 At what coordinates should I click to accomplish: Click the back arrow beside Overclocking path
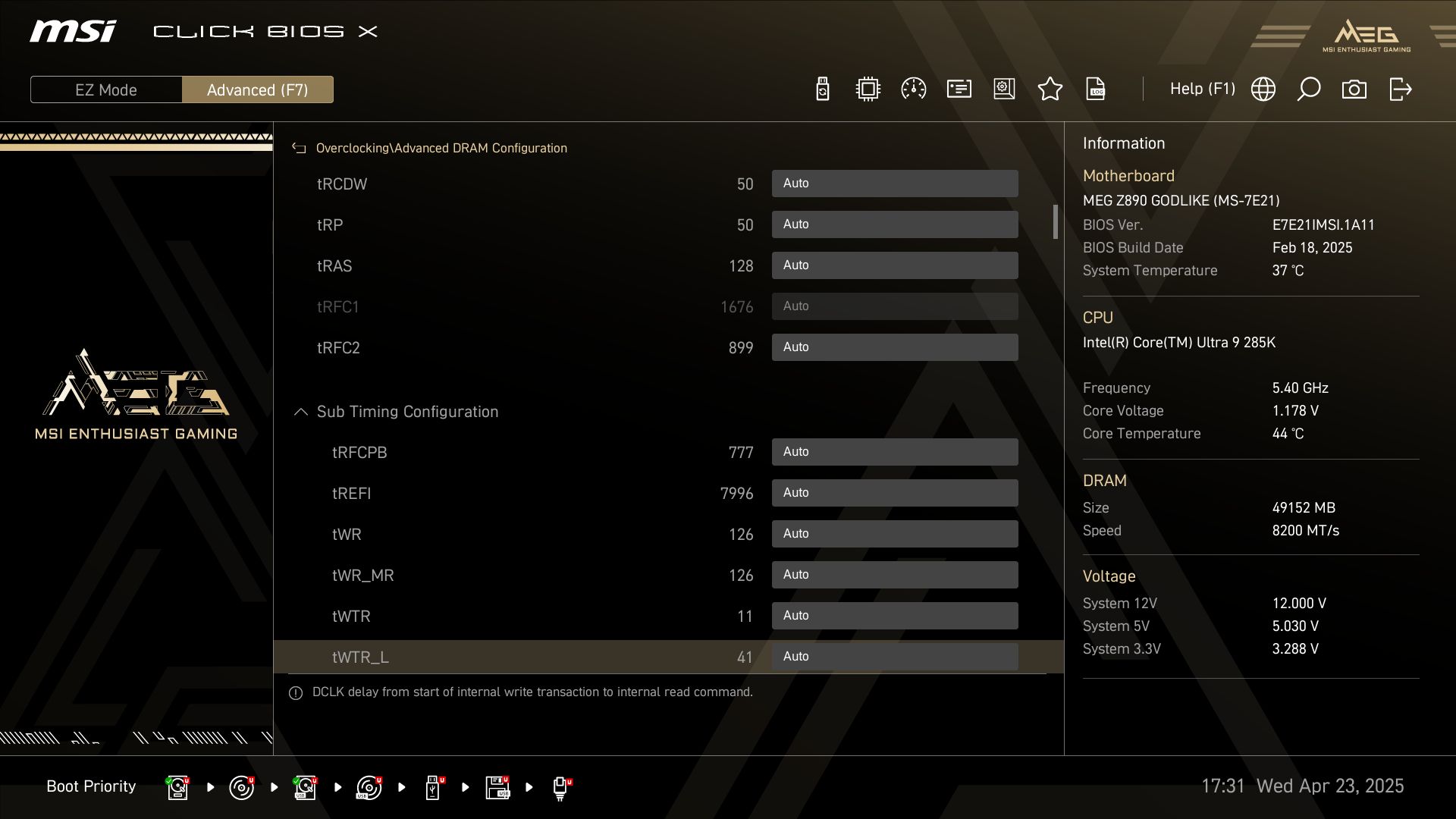299,149
